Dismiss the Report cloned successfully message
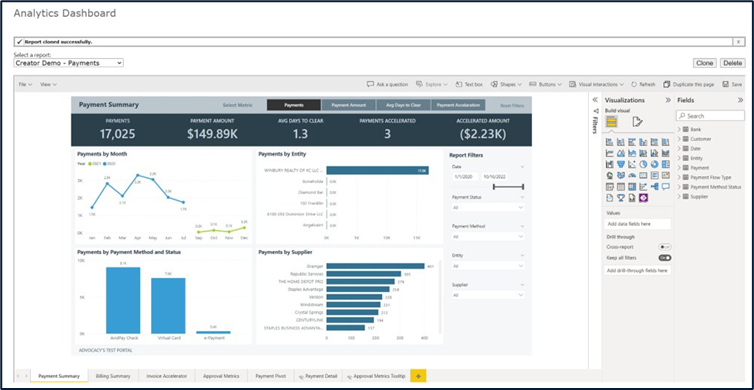Screen dimensions: 754x390 click(x=739, y=42)
